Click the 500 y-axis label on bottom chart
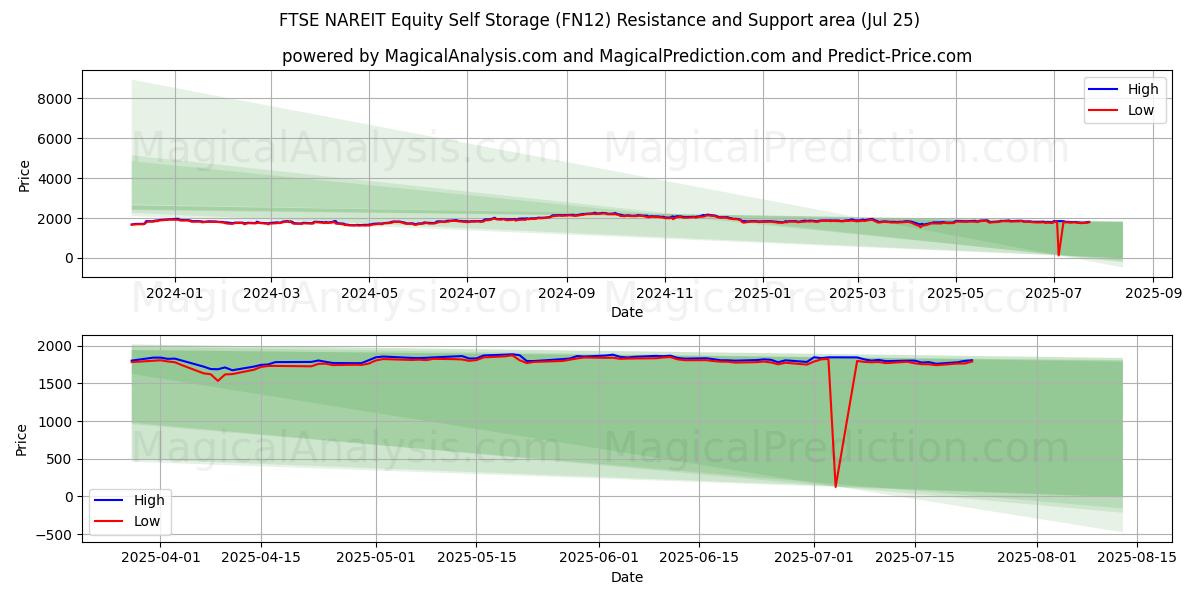The image size is (1200, 600). point(61,459)
